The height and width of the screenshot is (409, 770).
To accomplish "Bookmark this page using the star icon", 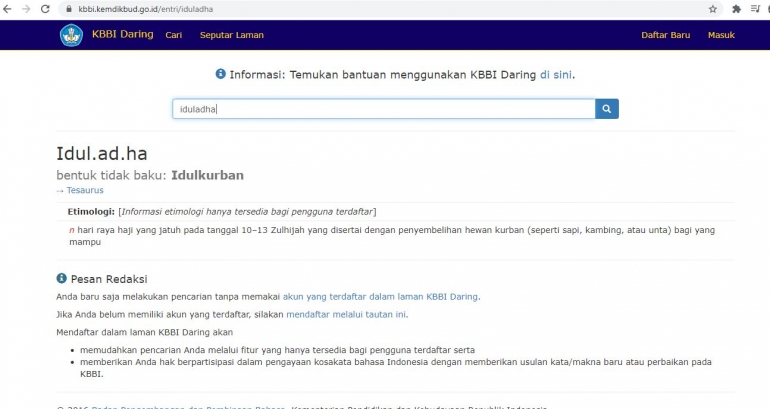I will pyautogui.click(x=713, y=8).
